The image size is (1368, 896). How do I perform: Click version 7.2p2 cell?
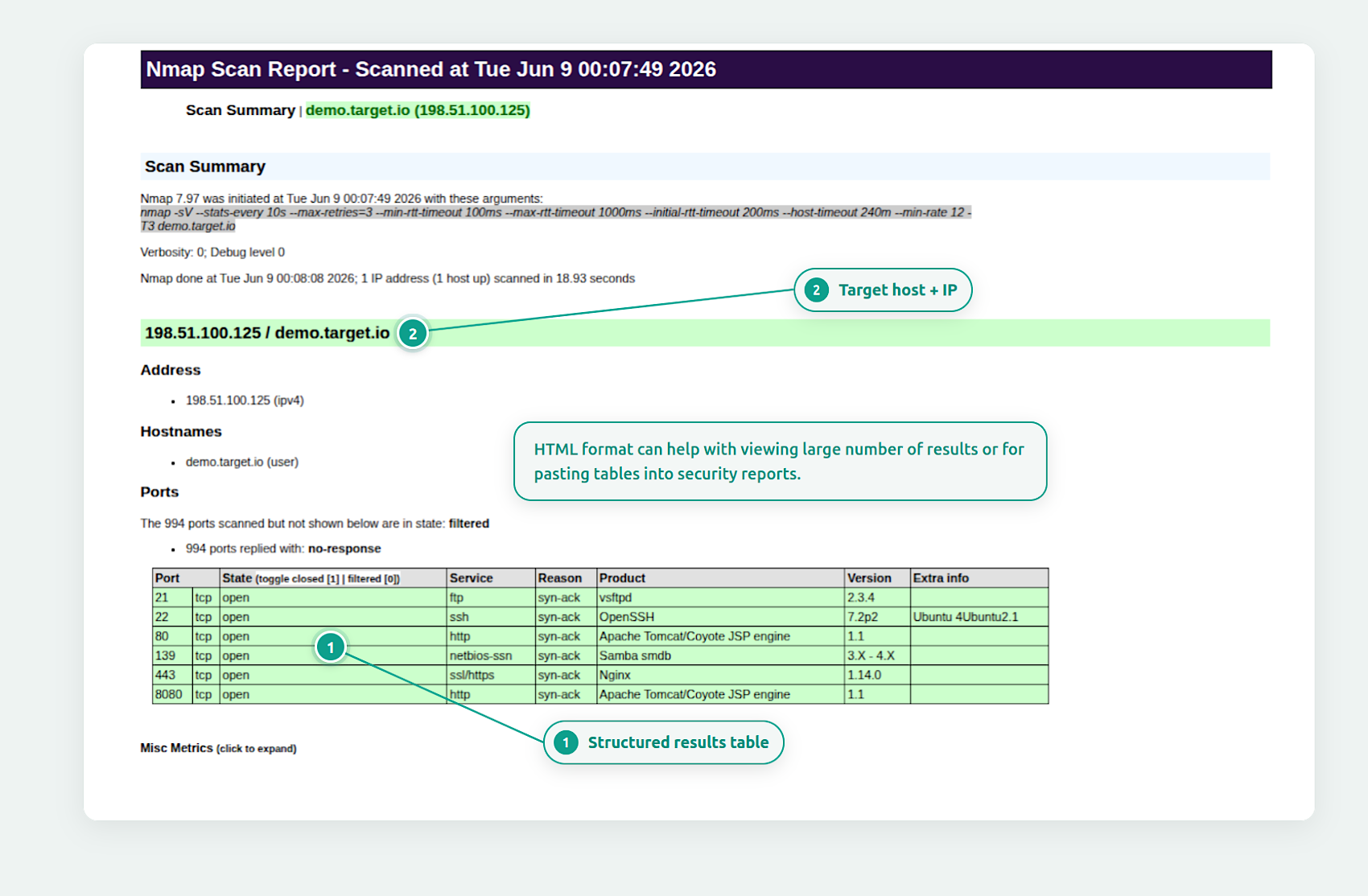tap(877, 617)
